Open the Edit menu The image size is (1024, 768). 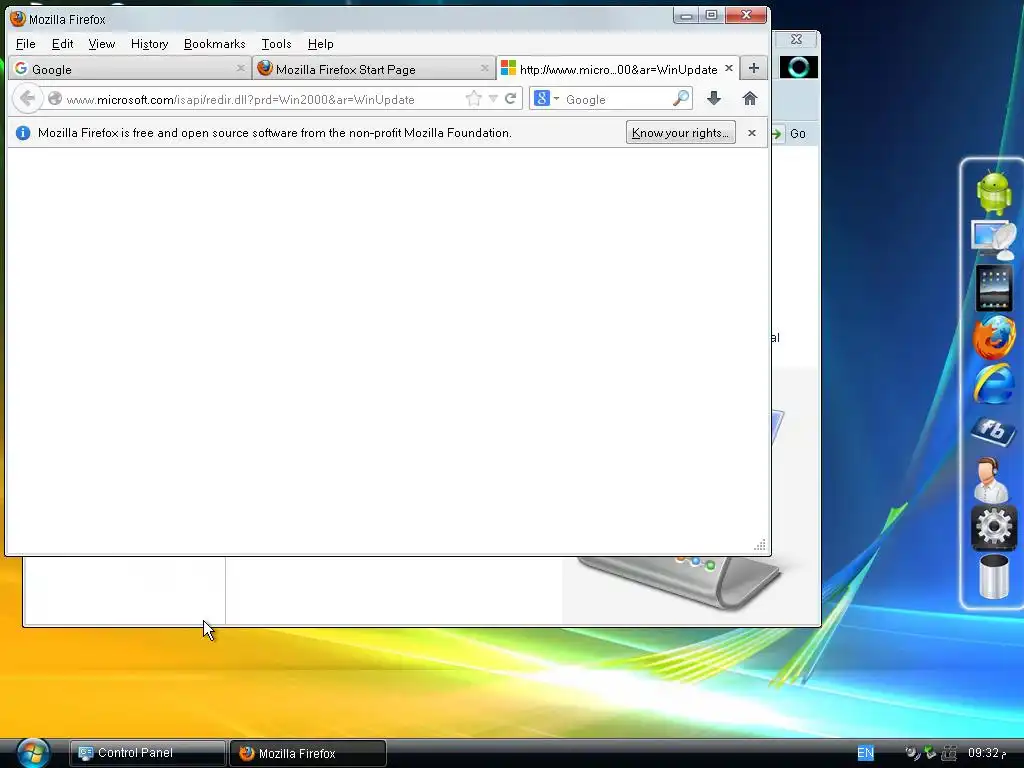pyautogui.click(x=62, y=44)
